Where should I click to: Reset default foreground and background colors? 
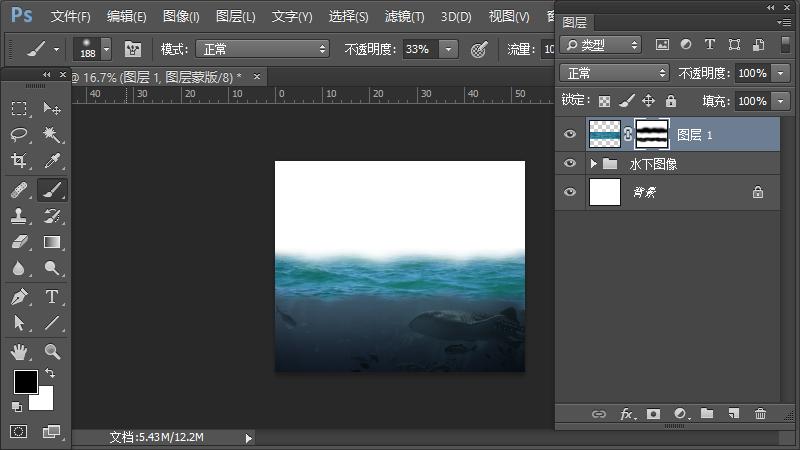[x=17, y=407]
